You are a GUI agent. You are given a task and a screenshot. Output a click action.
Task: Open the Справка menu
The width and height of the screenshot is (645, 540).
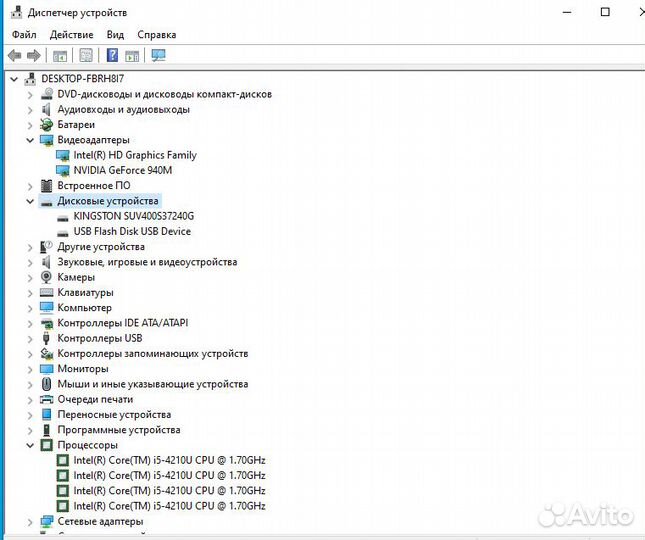click(157, 35)
